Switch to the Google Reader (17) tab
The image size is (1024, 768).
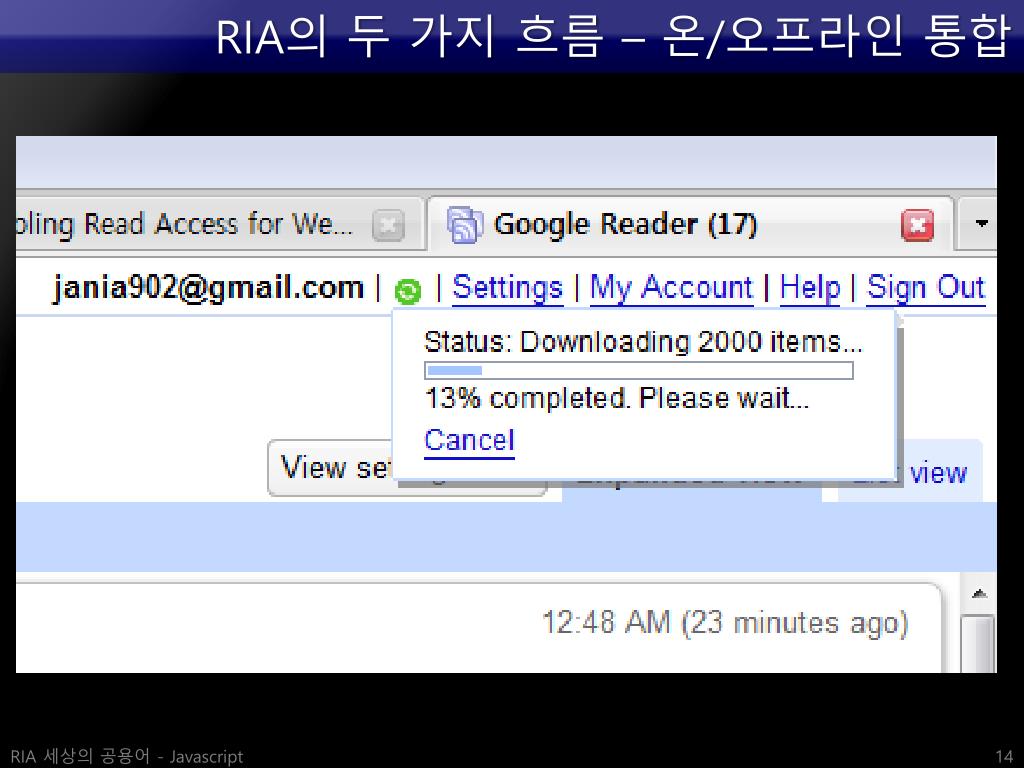pos(690,224)
